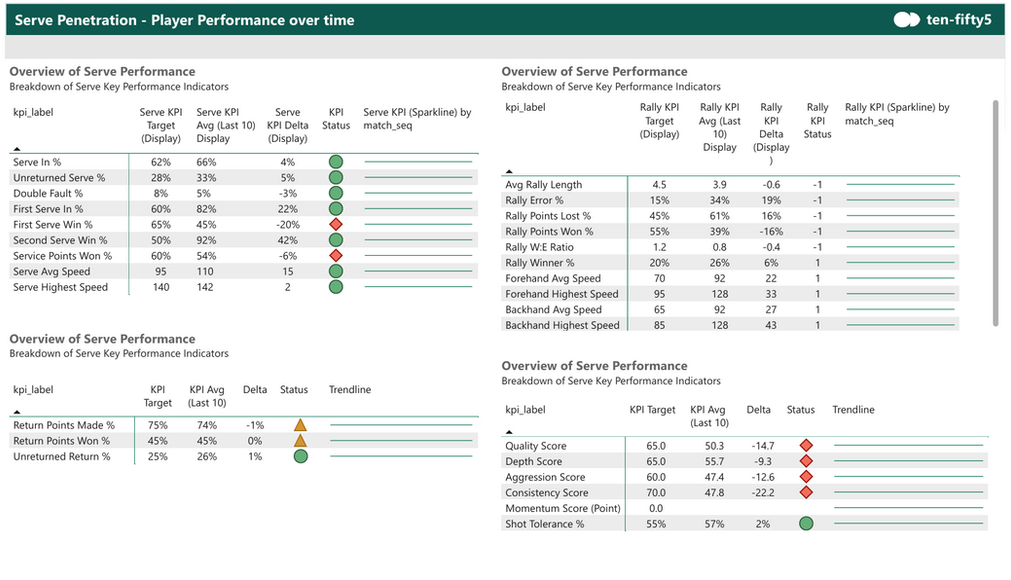The width and height of the screenshot is (1011, 580).
Task: Select the red status diamond for Quality Score
Action: 807,446
